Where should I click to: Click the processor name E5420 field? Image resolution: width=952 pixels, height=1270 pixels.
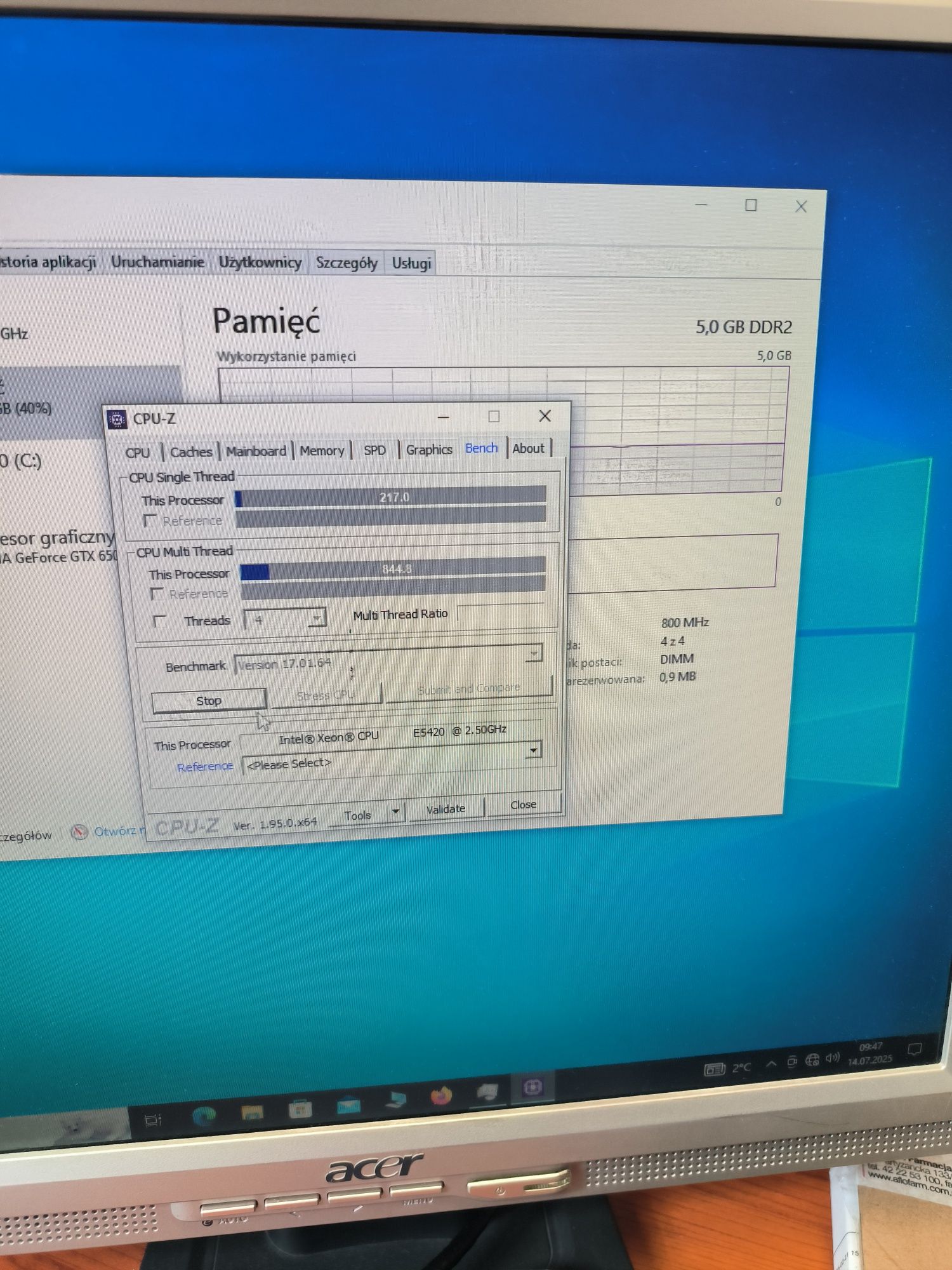click(x=392, y=735)
